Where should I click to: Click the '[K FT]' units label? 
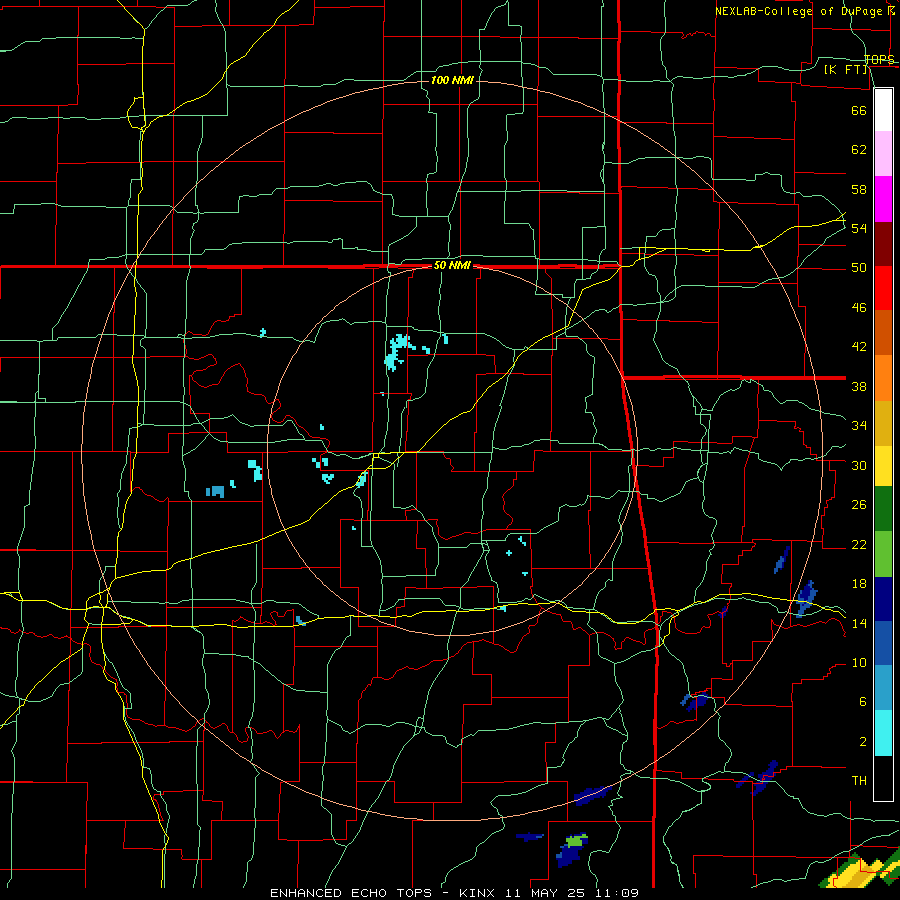845,70
